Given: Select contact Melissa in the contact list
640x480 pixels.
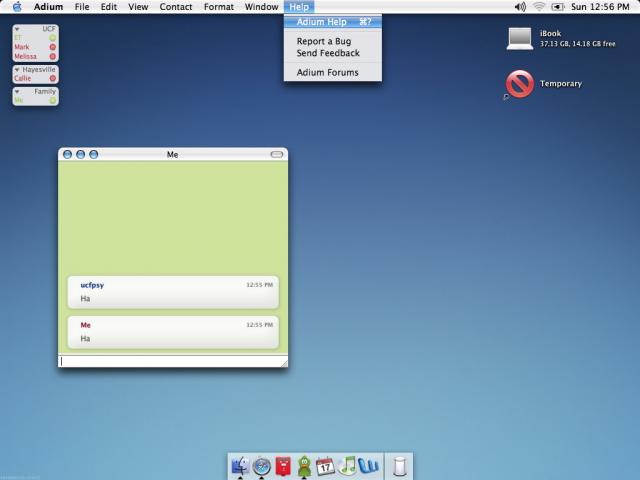Looking at the screenshot, I should (x=25, y=56).
